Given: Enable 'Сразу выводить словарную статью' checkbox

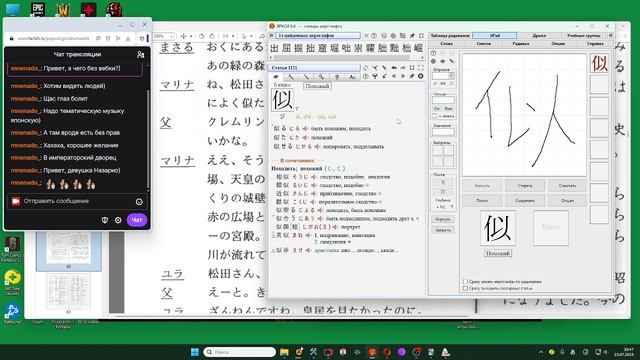Looking at the screenshot, I should [x=465, y=288].
